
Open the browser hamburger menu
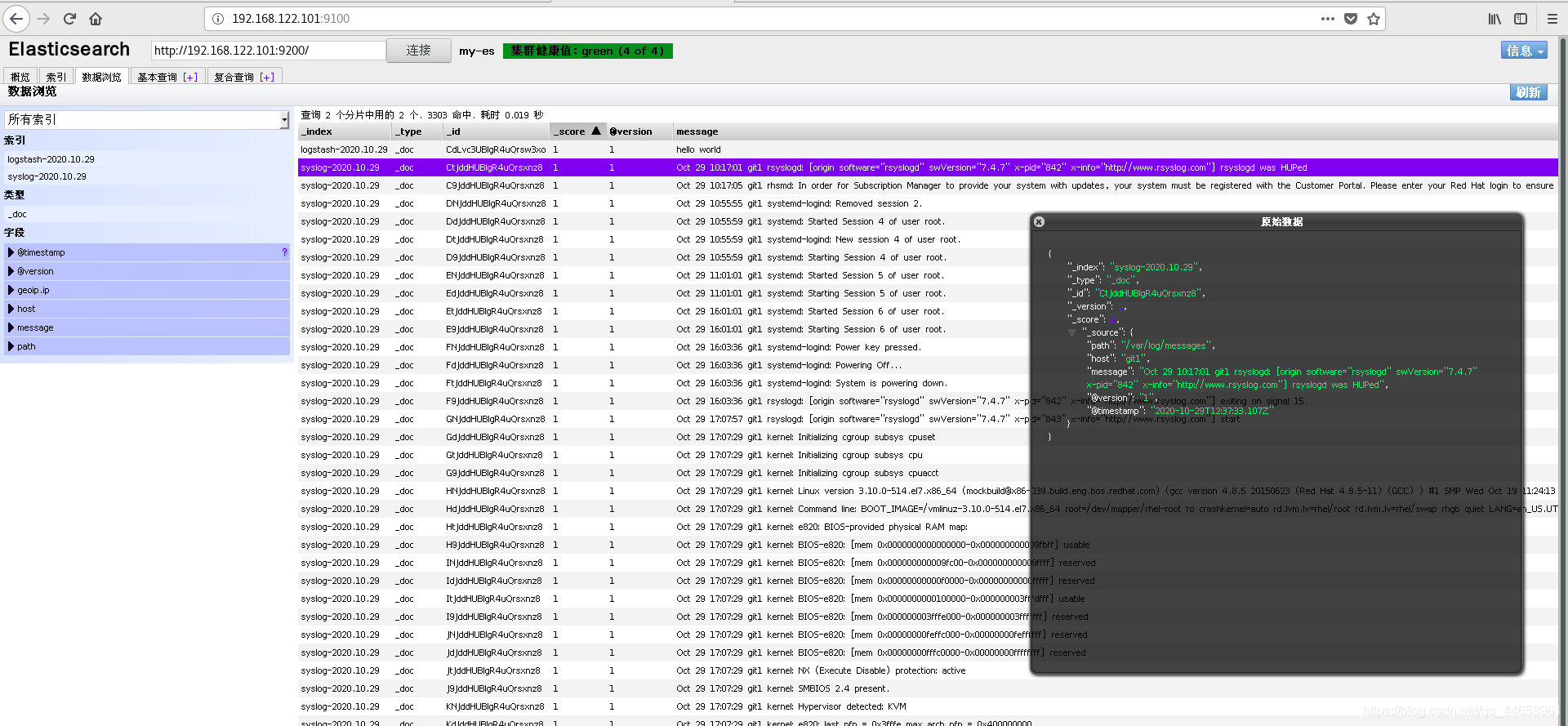[x=1552, y=18]
